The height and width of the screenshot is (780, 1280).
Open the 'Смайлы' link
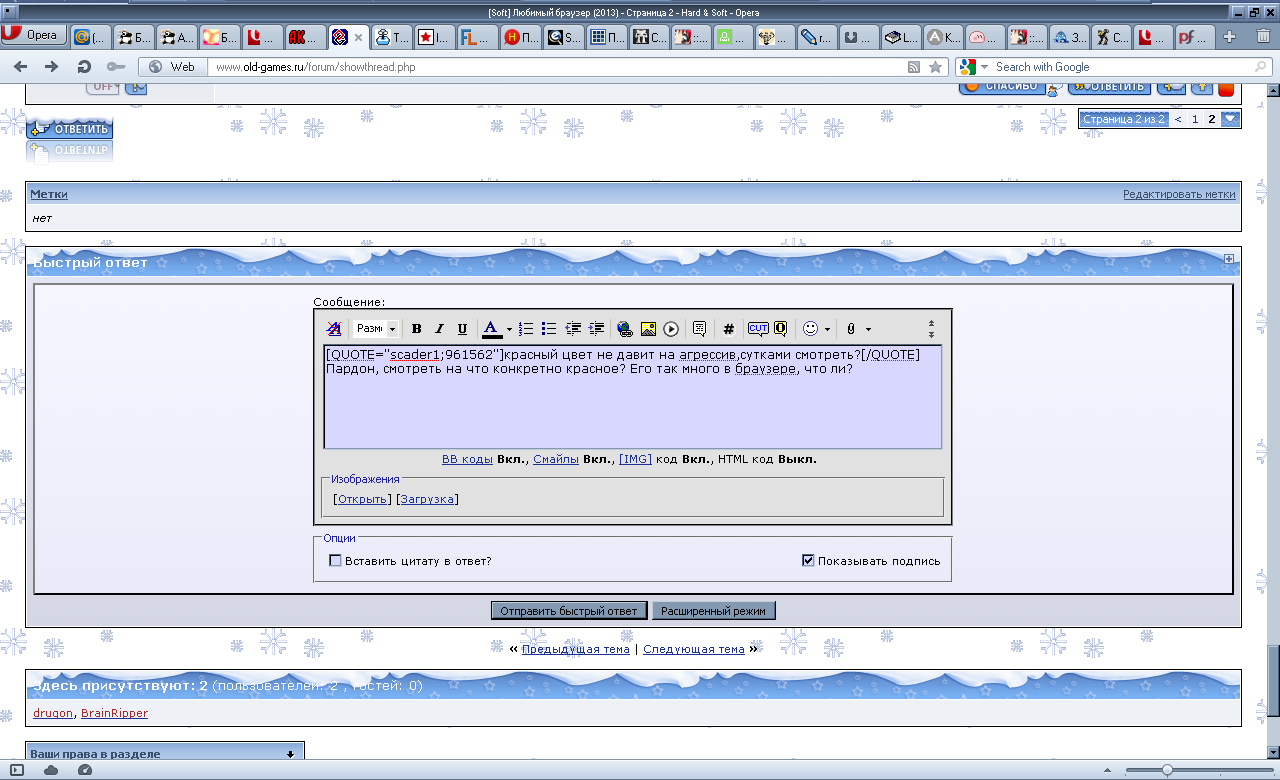click(556, 459)
